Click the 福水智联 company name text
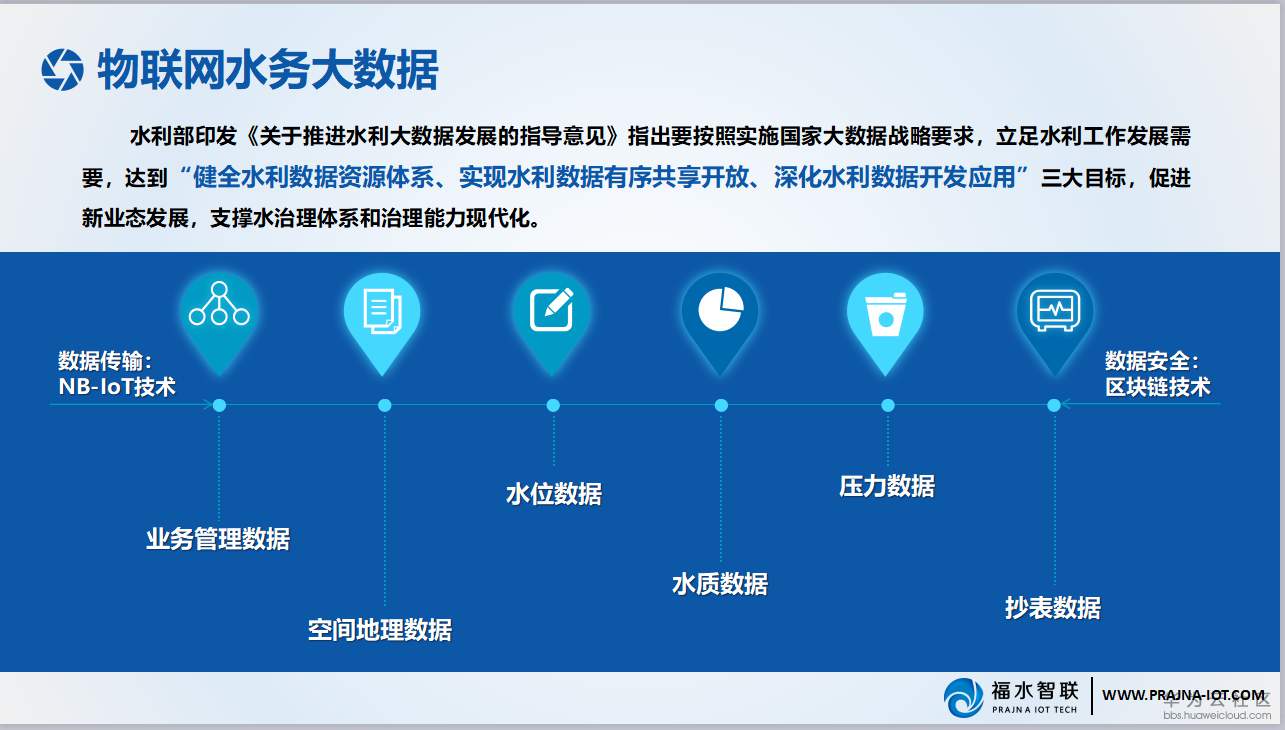This screenshot has height=730, width=1285. [x=1035, y=689]
